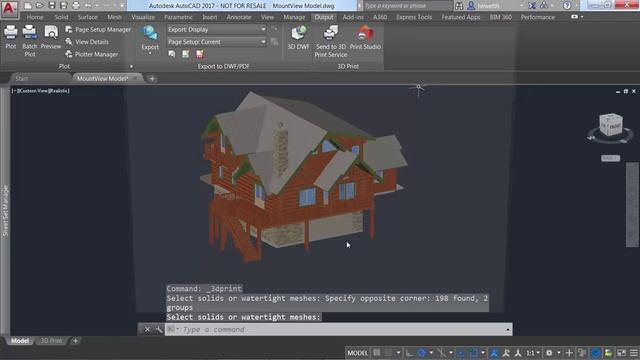Expand command history with the up arrow
This screenshot has width=640, height=360.
pos(508,329)
